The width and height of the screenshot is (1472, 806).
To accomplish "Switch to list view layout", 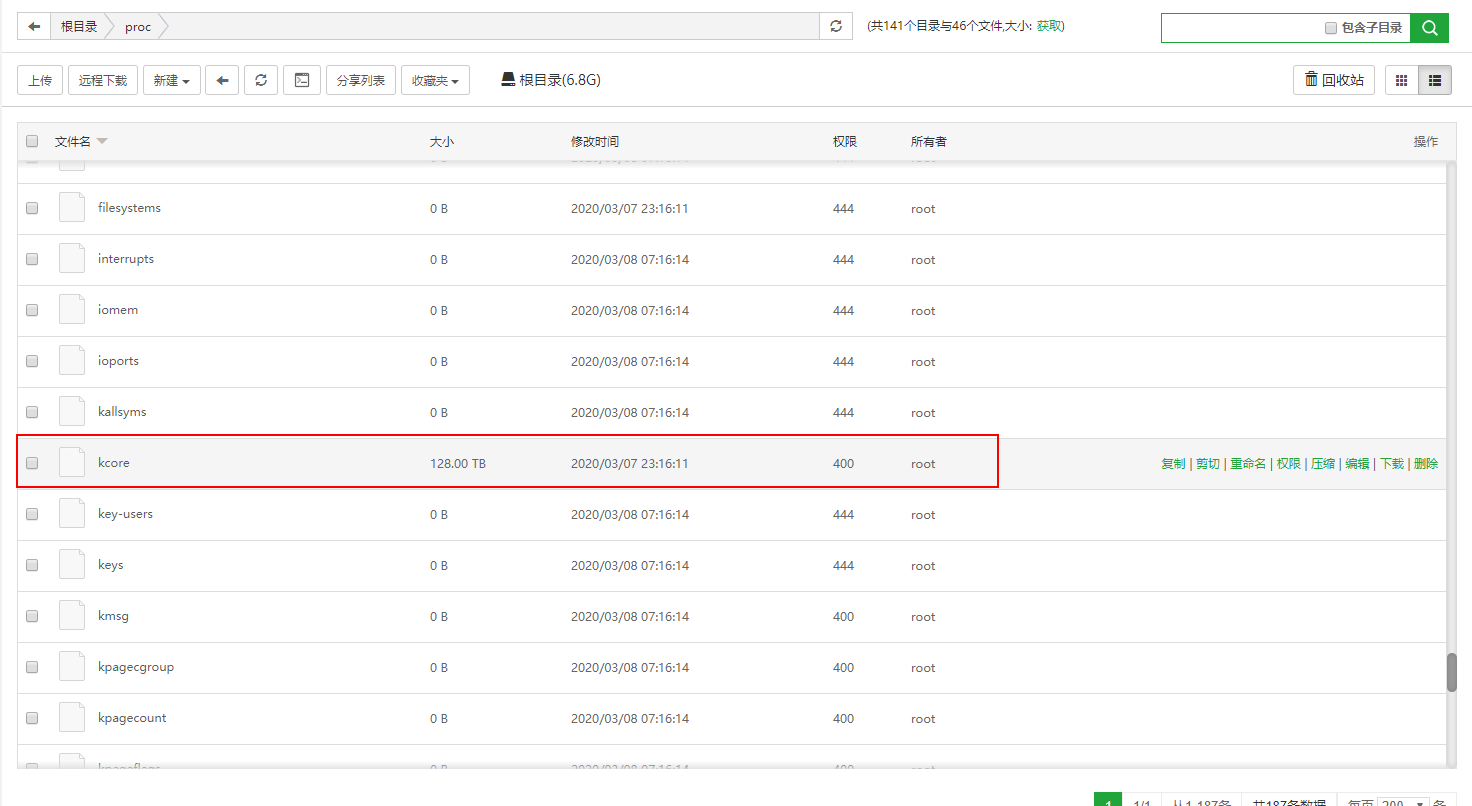I will pyautogui.click(x=1435, y=80).
